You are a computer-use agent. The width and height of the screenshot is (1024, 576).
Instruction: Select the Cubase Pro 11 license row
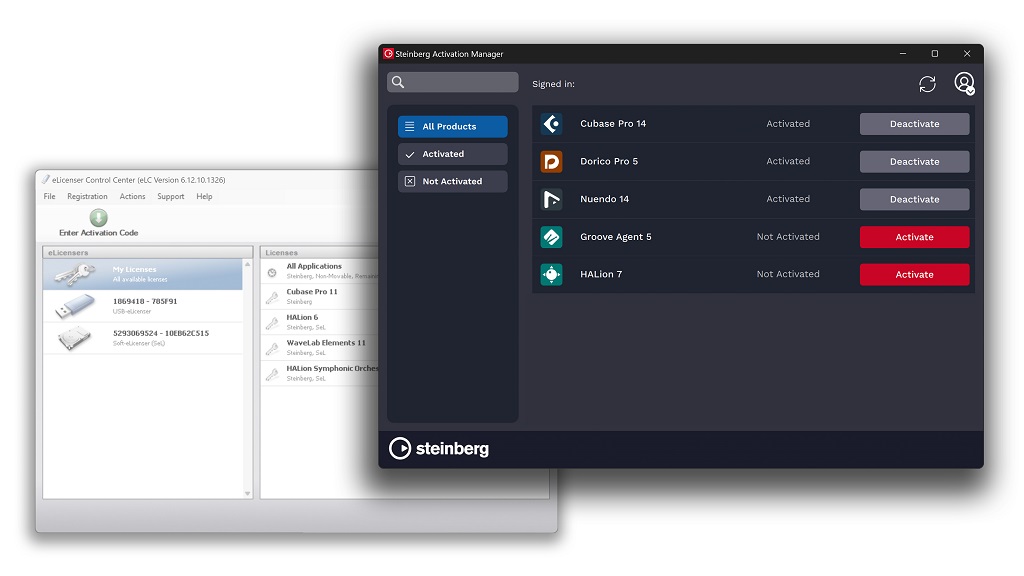(320, 296)
